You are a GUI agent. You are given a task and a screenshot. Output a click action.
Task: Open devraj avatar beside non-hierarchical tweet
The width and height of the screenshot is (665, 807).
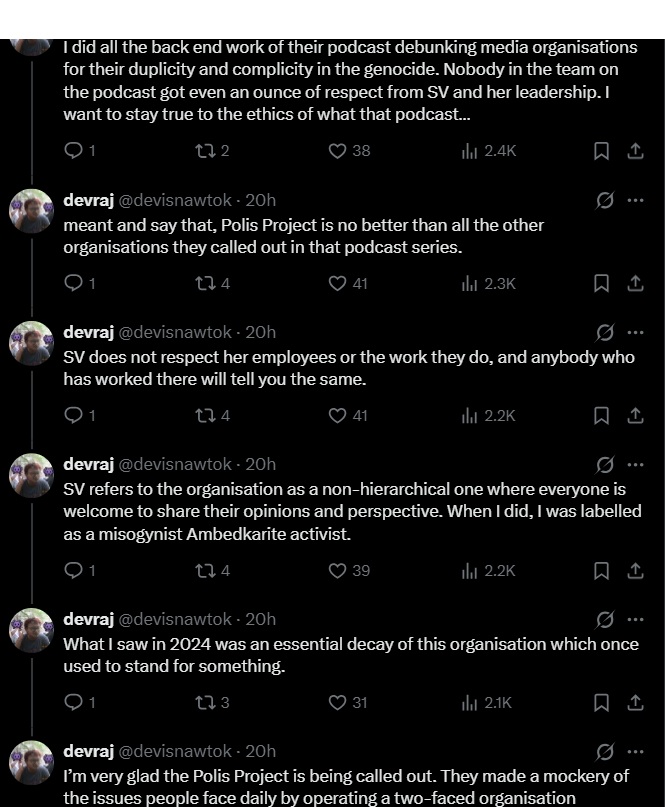(x=31, y=476)
